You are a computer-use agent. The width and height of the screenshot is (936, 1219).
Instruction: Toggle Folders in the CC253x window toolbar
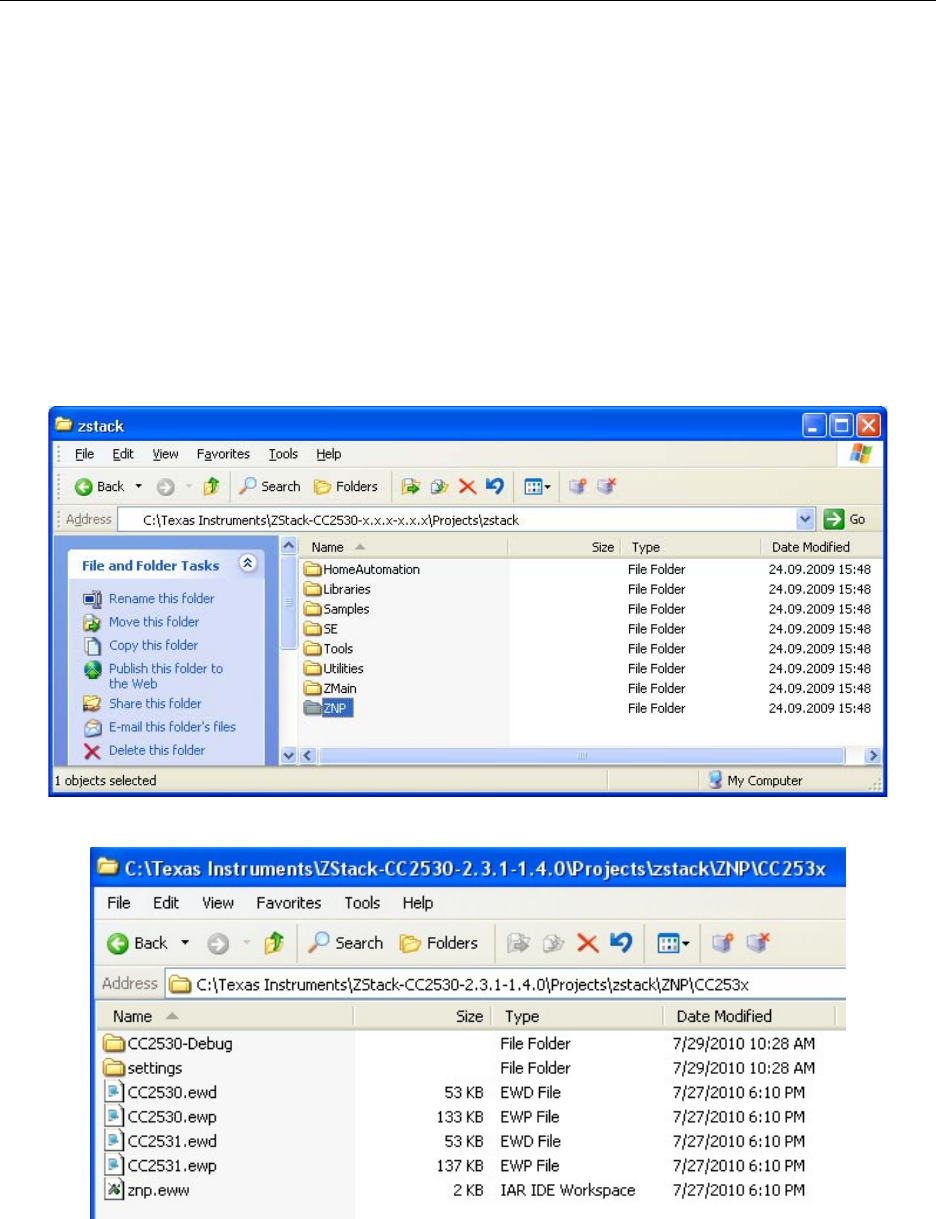tap(438, 942)
